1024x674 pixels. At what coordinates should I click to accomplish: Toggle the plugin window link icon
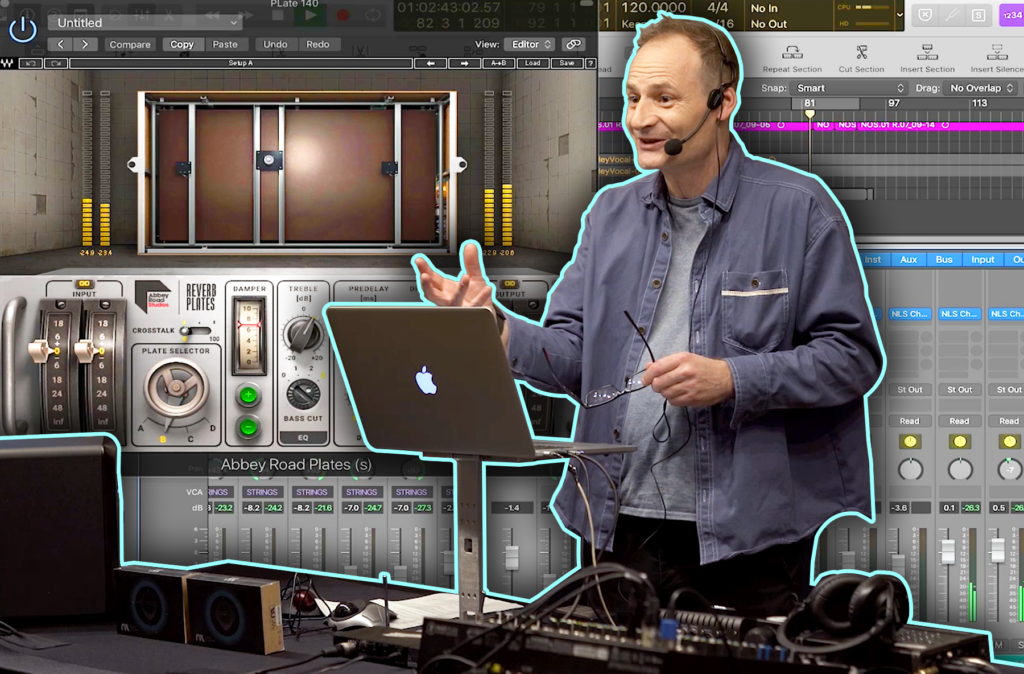coord(573,44)
